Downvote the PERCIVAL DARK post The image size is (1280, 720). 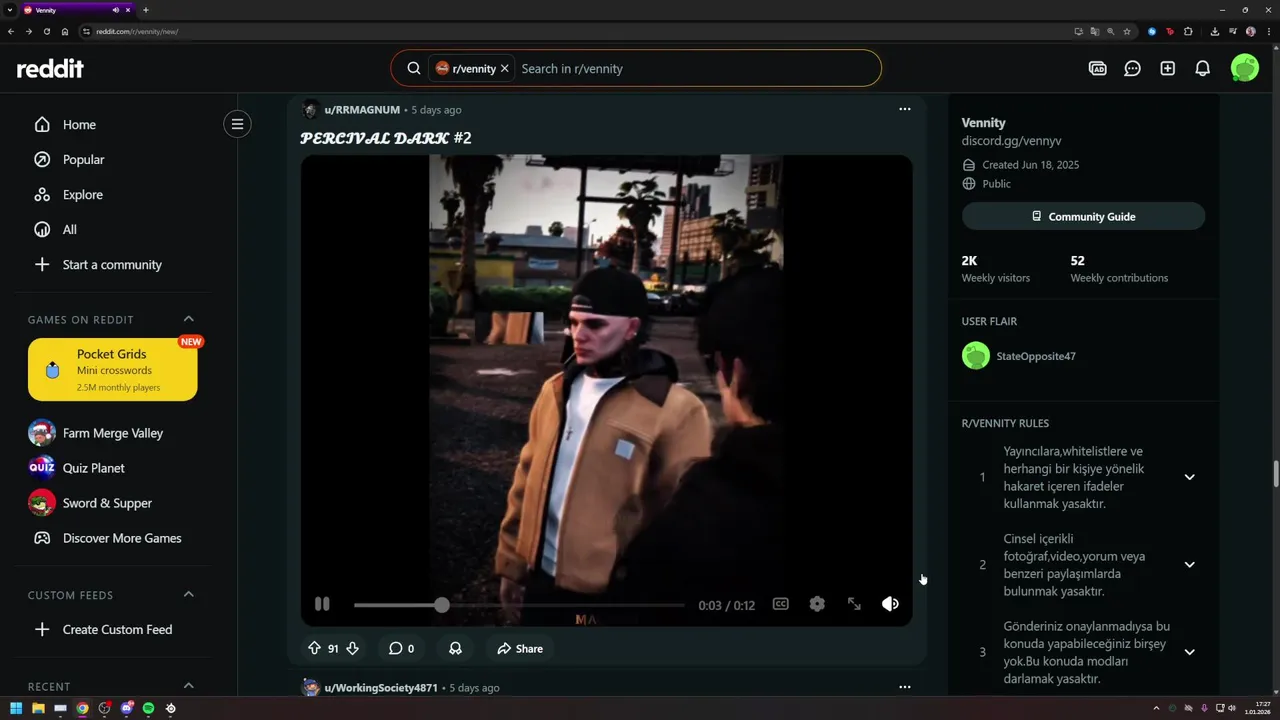[x=352, y=648]
